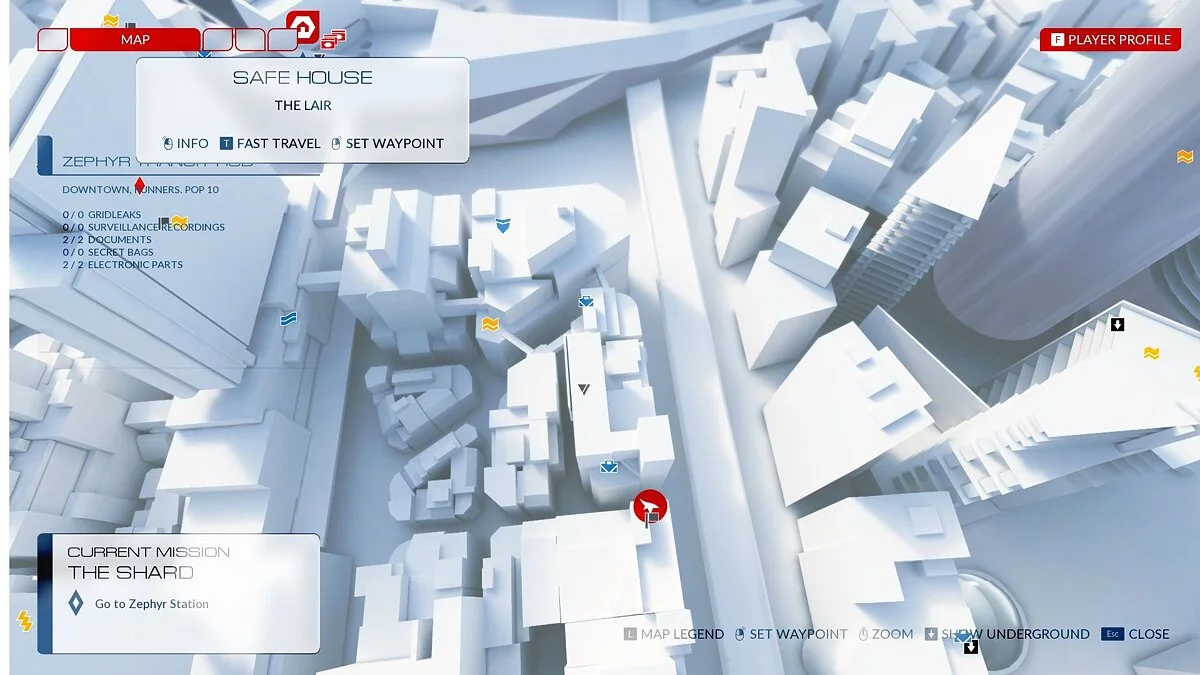Click the 0 / 0 Gridleaks row
Viewport: 1200px width, 675px height.
[103, 214]
